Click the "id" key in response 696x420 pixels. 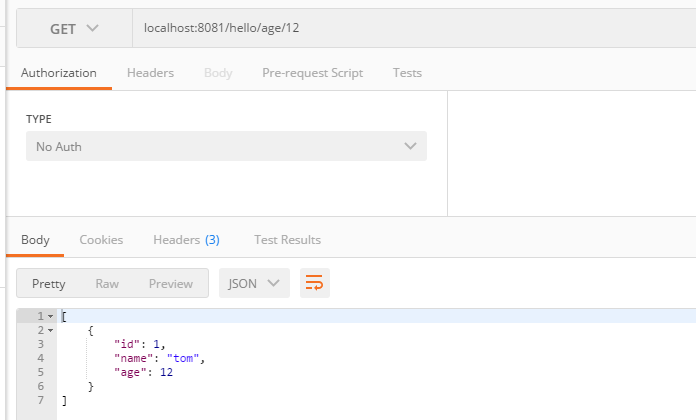(127, 344)
